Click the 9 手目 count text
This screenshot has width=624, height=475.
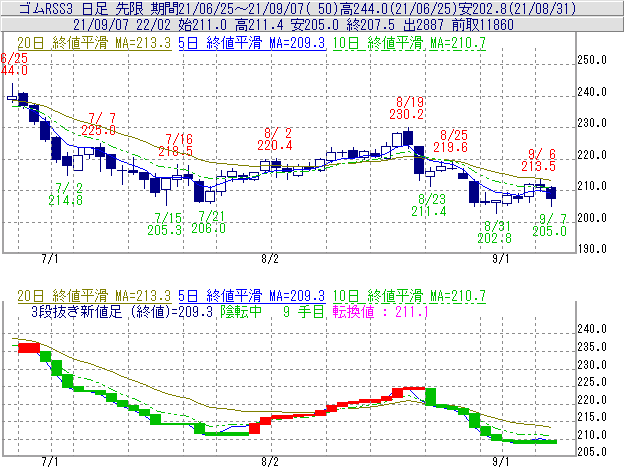tap(304, 311)
